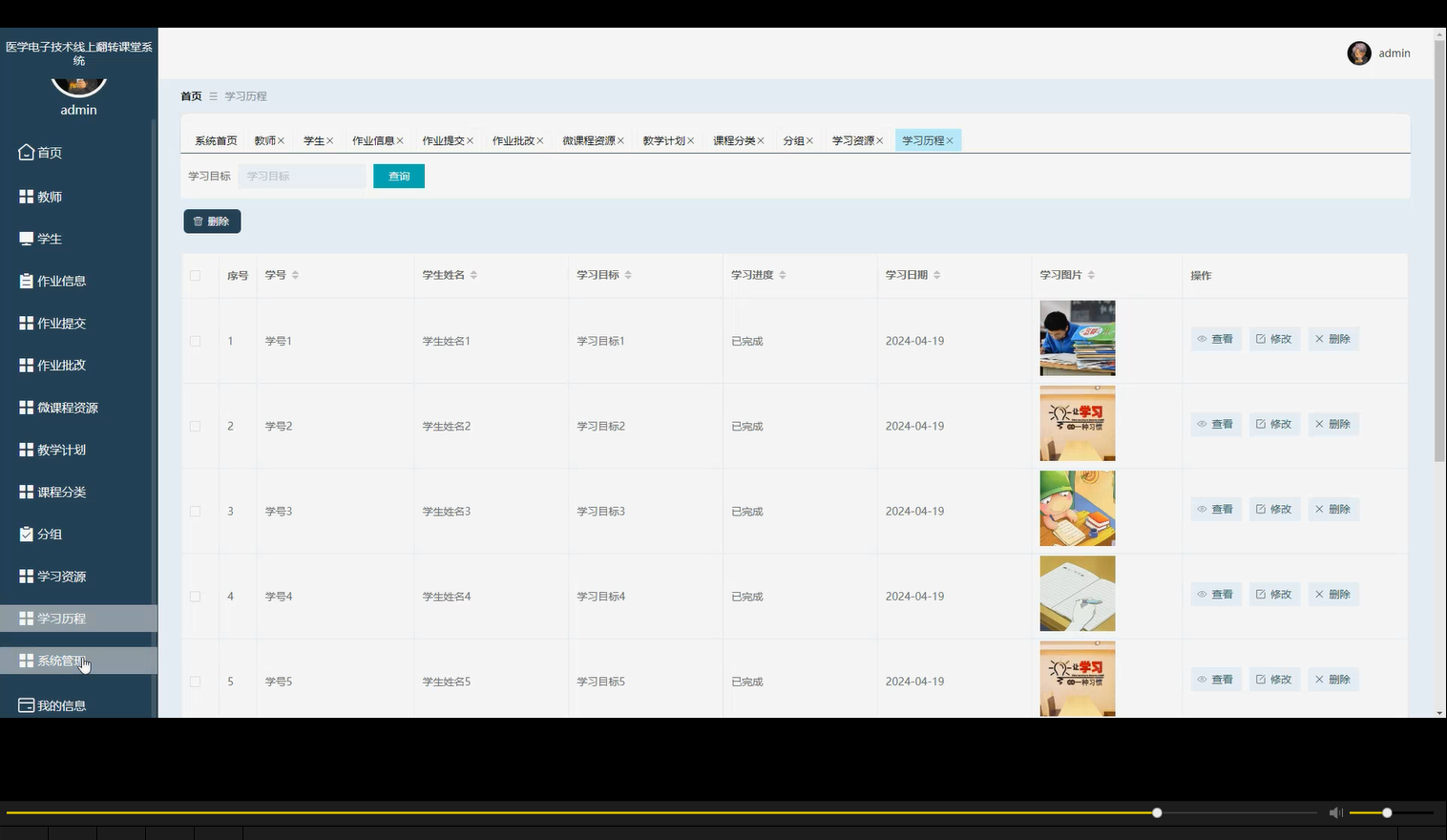Close the 作业信息 tab

[x=400, y=140]
